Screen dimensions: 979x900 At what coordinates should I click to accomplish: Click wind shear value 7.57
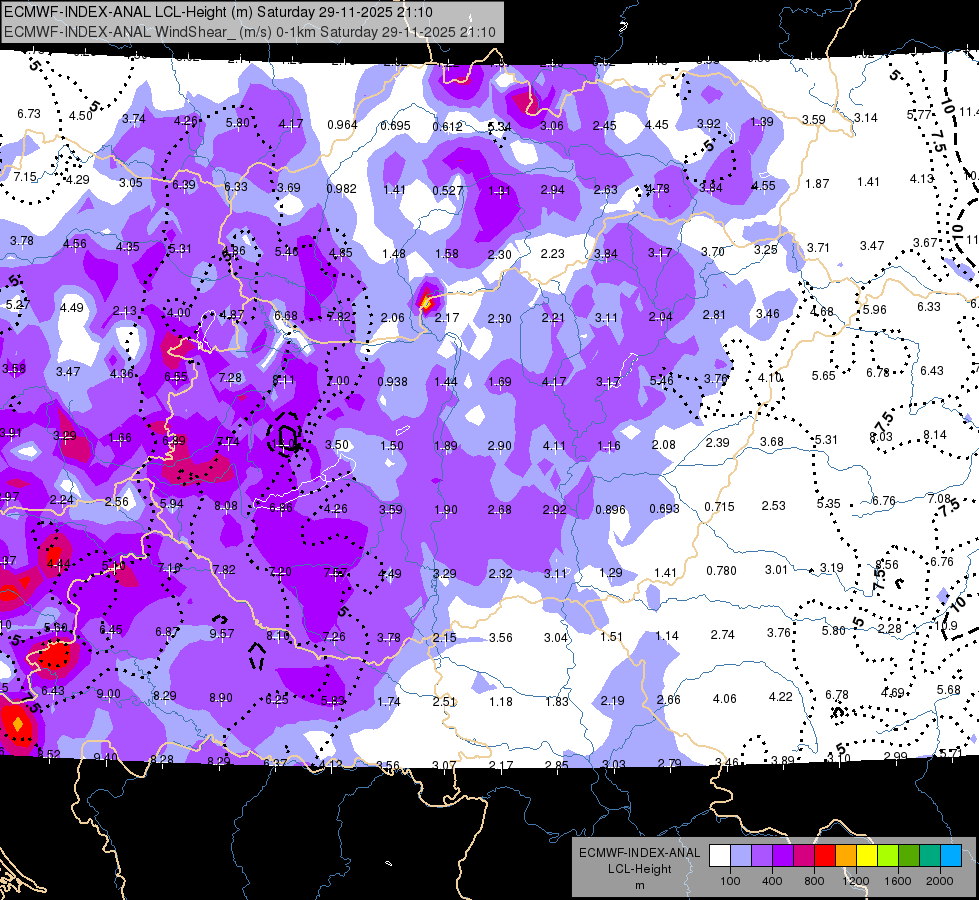pyautogui.click(x=335, y=573)
